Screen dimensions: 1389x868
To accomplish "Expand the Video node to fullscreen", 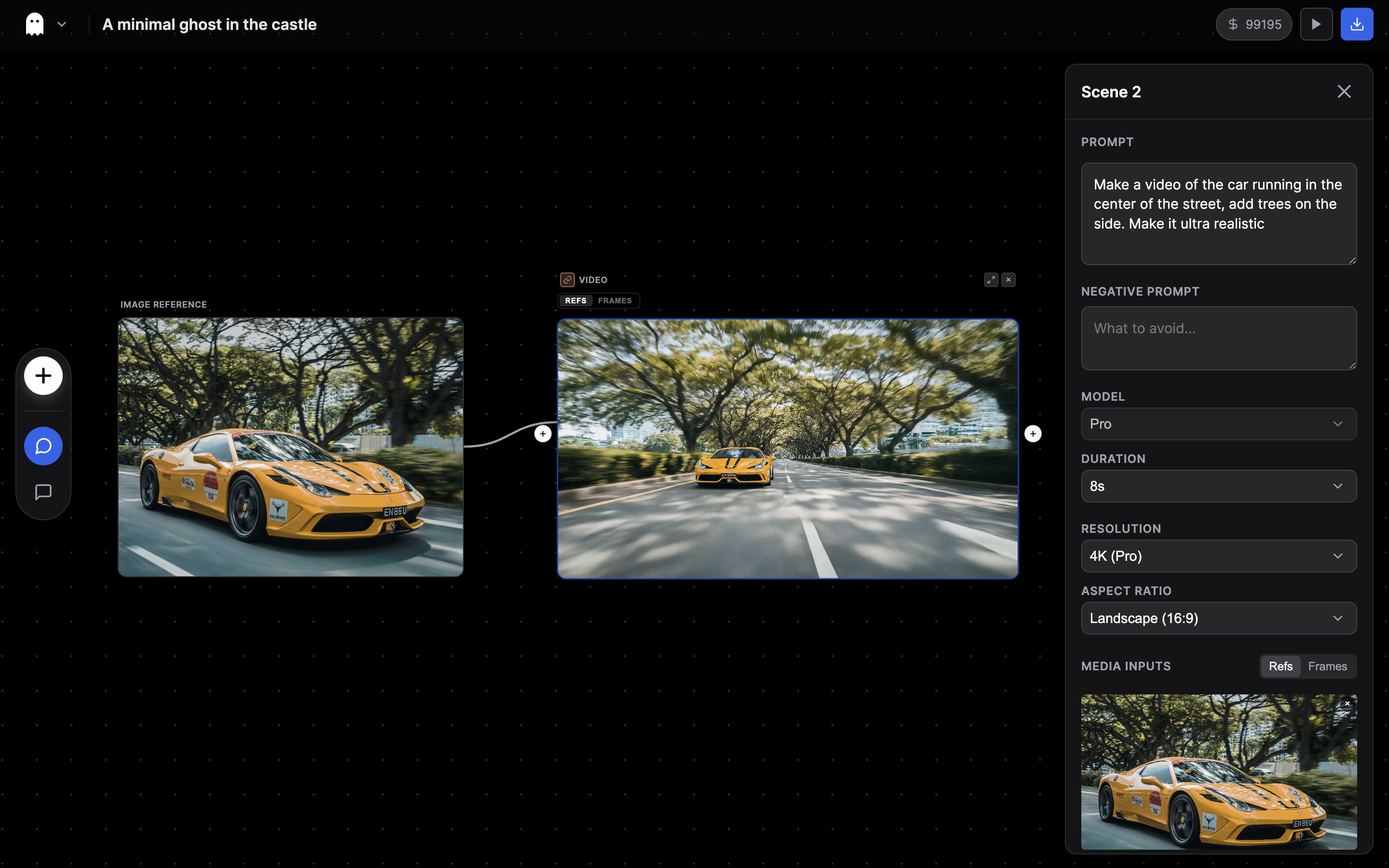I will [x=990, y=280].
